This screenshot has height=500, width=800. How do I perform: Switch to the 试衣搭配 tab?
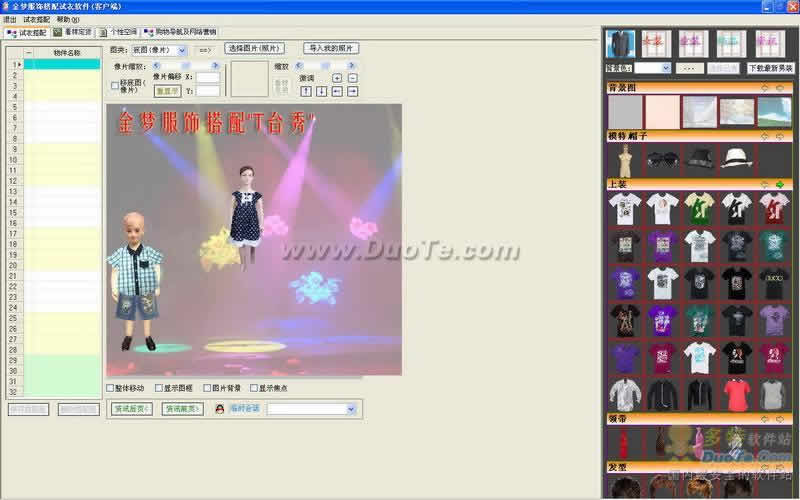click(x=27, y=33)
